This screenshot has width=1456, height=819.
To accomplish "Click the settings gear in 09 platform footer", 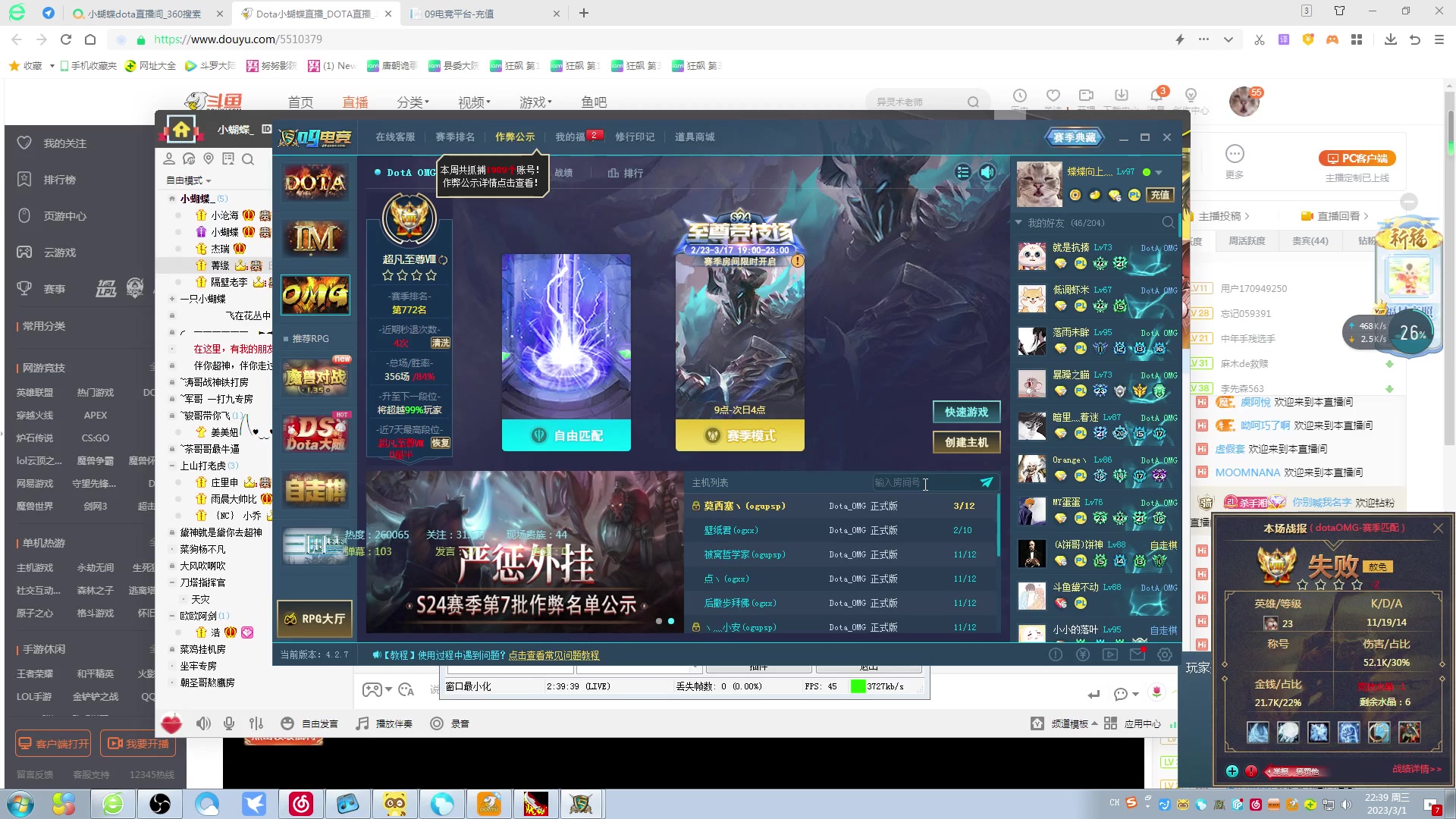I will pyautogui.click(x=1165, y=654).
